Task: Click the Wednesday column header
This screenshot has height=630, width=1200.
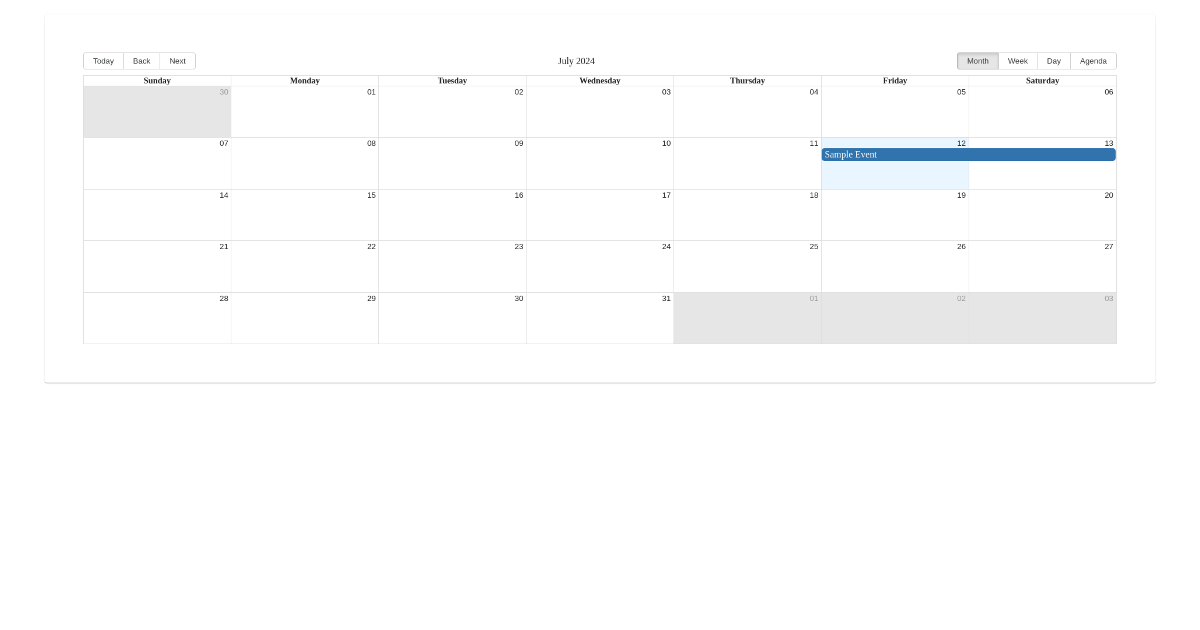Action: tap(600, 80)
